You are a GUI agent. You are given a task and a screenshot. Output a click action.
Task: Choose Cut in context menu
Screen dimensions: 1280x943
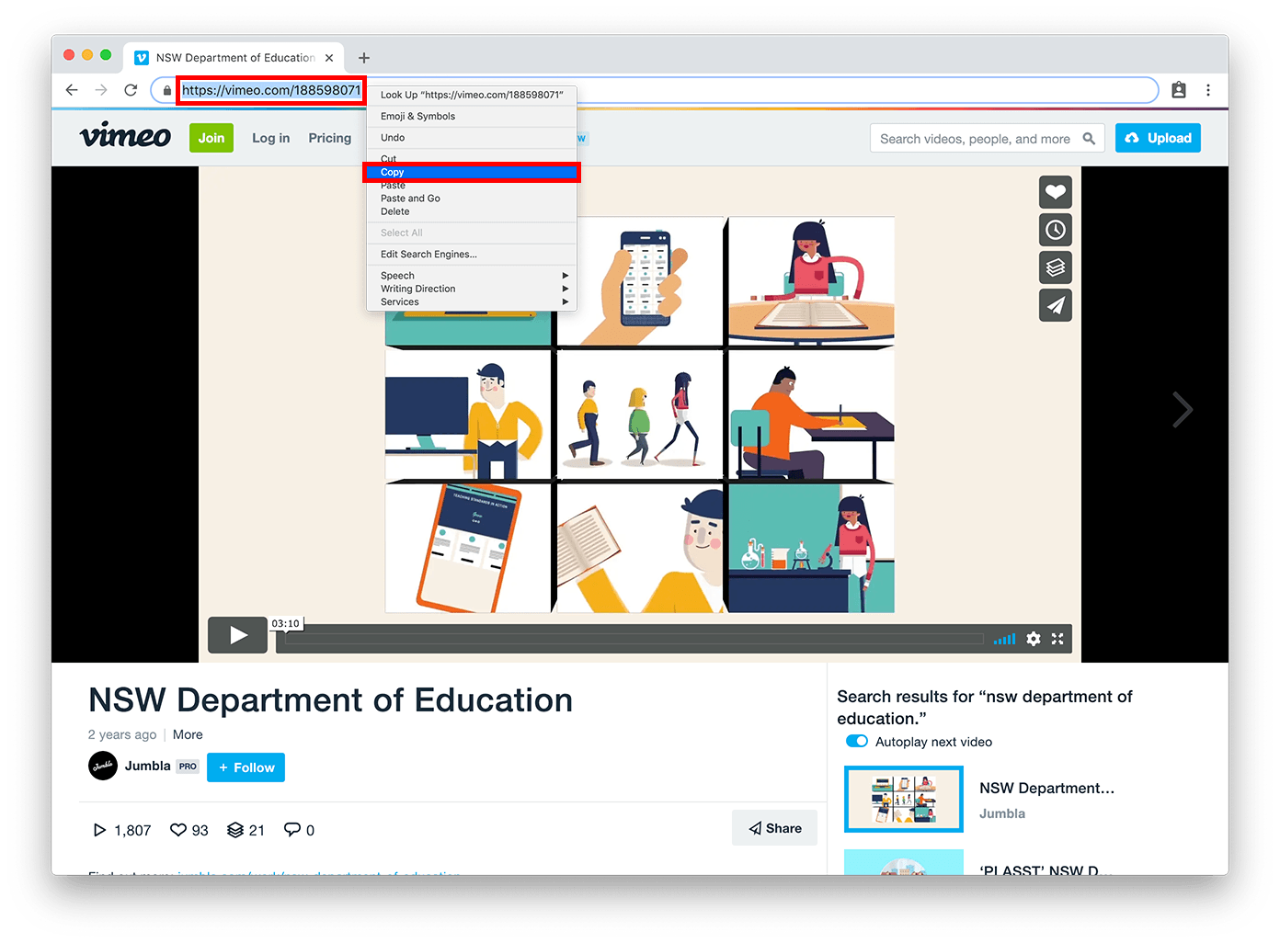pyautogui.click(x=472, y=159)
